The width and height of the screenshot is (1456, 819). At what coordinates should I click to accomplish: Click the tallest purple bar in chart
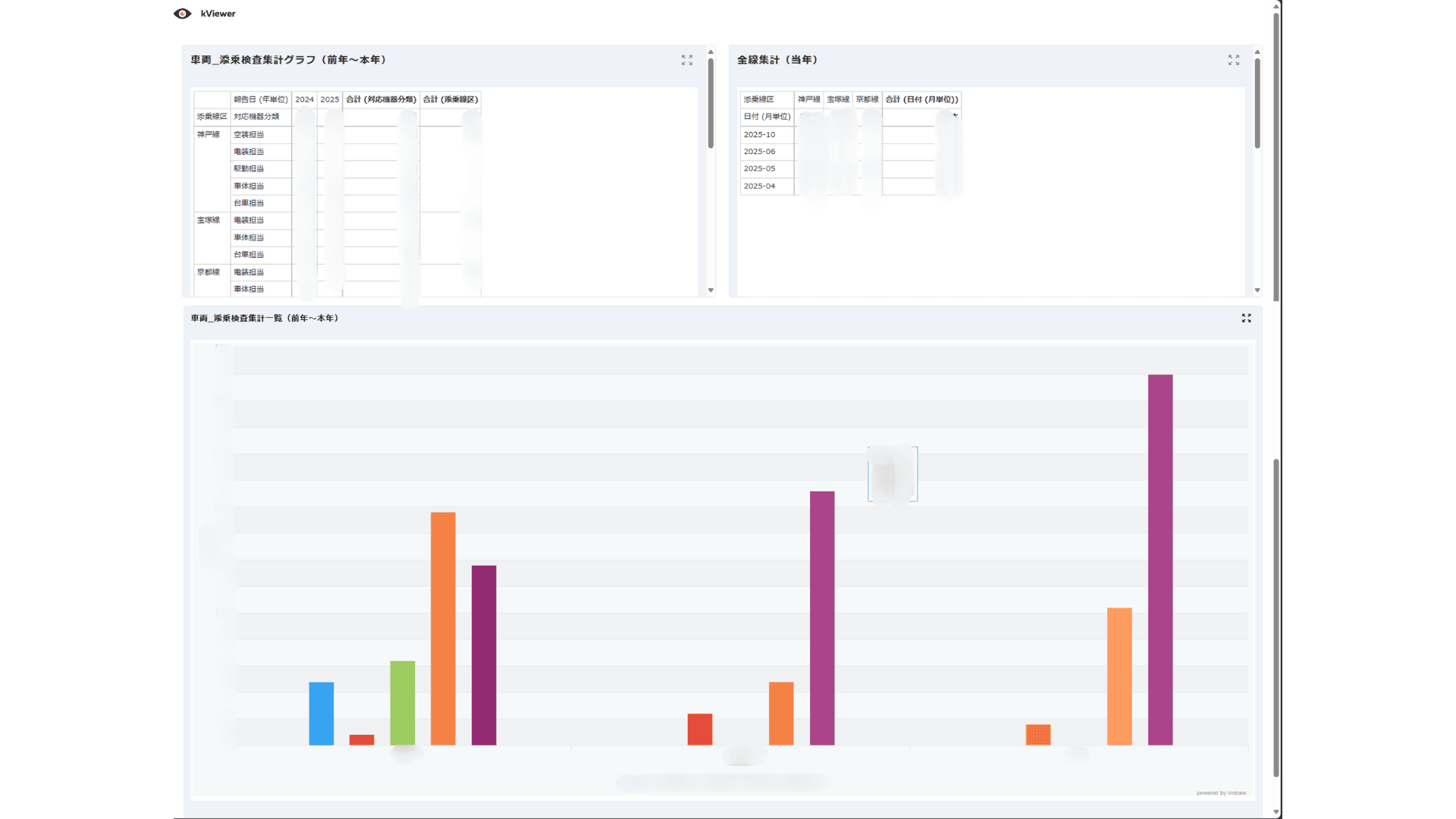pyautogui.click(x=1160, y=560)
